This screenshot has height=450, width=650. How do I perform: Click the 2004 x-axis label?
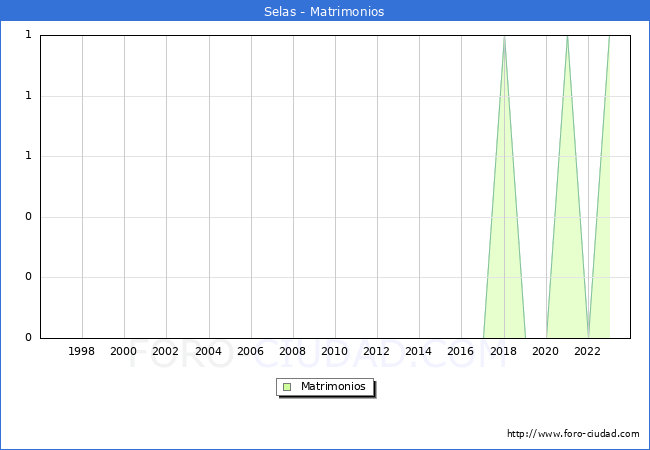pos(209,351)
